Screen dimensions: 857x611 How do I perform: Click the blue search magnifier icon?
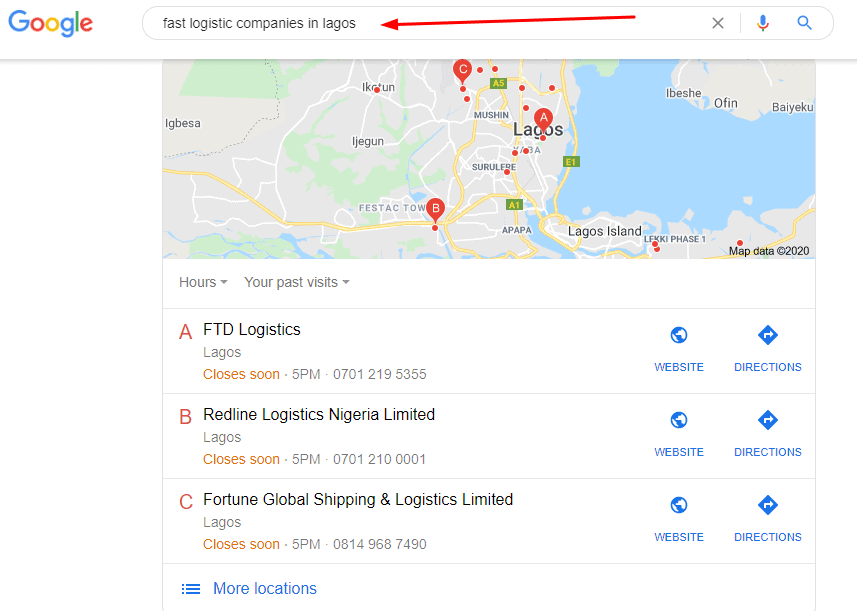805,23
